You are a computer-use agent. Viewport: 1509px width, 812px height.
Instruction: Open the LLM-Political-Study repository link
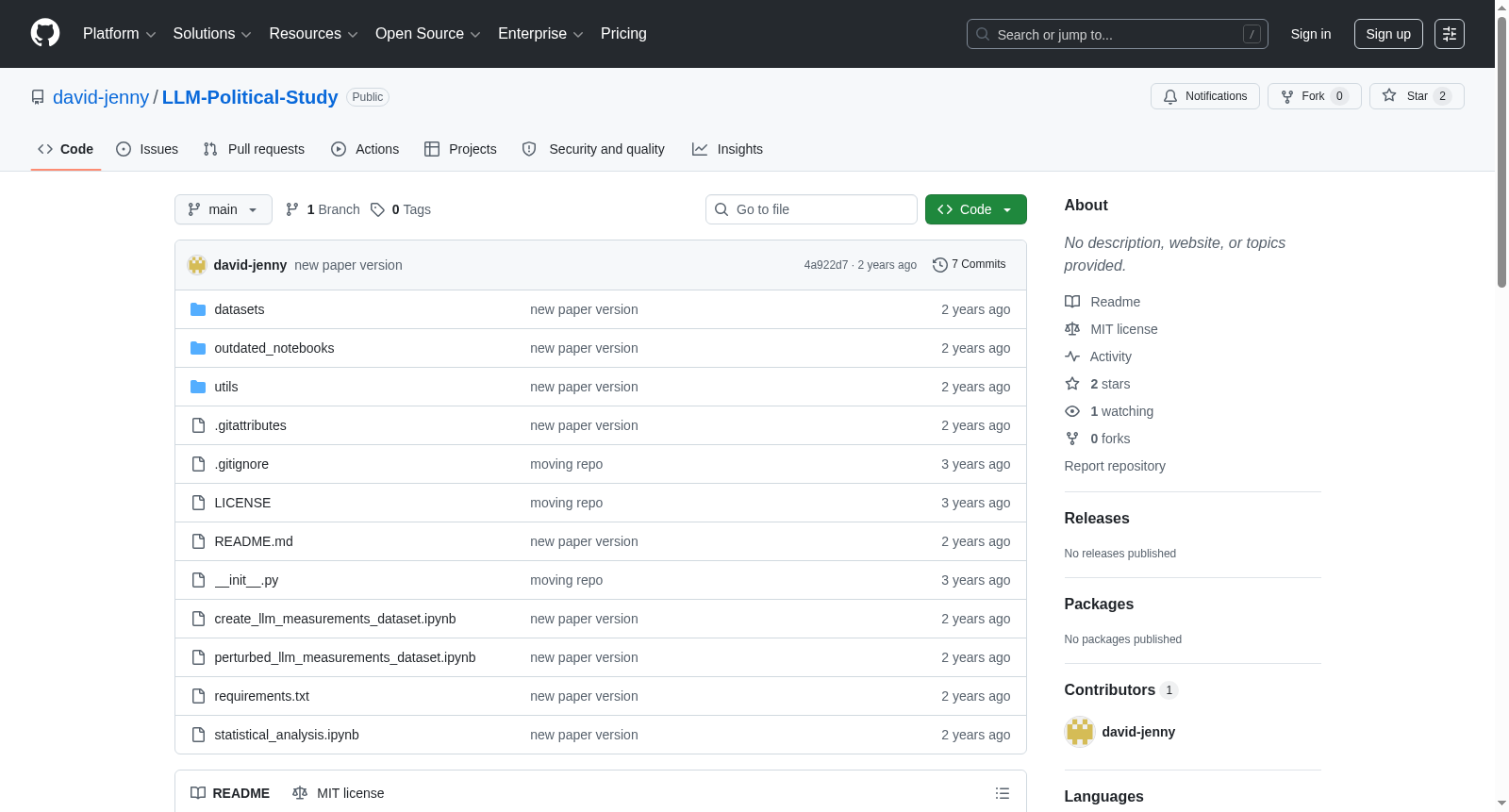(250, 97)
